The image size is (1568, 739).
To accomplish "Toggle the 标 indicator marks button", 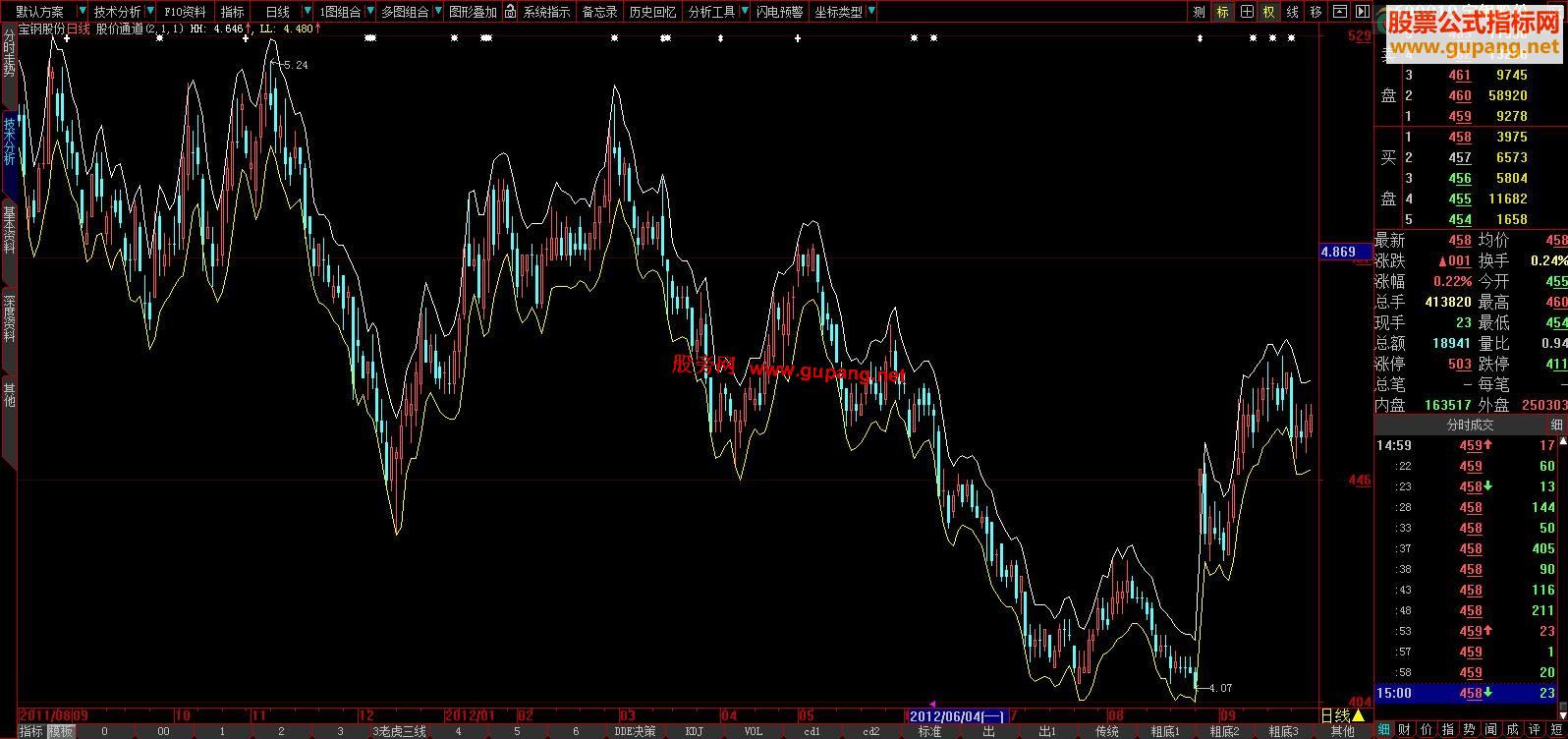I will pos(1222,12).
